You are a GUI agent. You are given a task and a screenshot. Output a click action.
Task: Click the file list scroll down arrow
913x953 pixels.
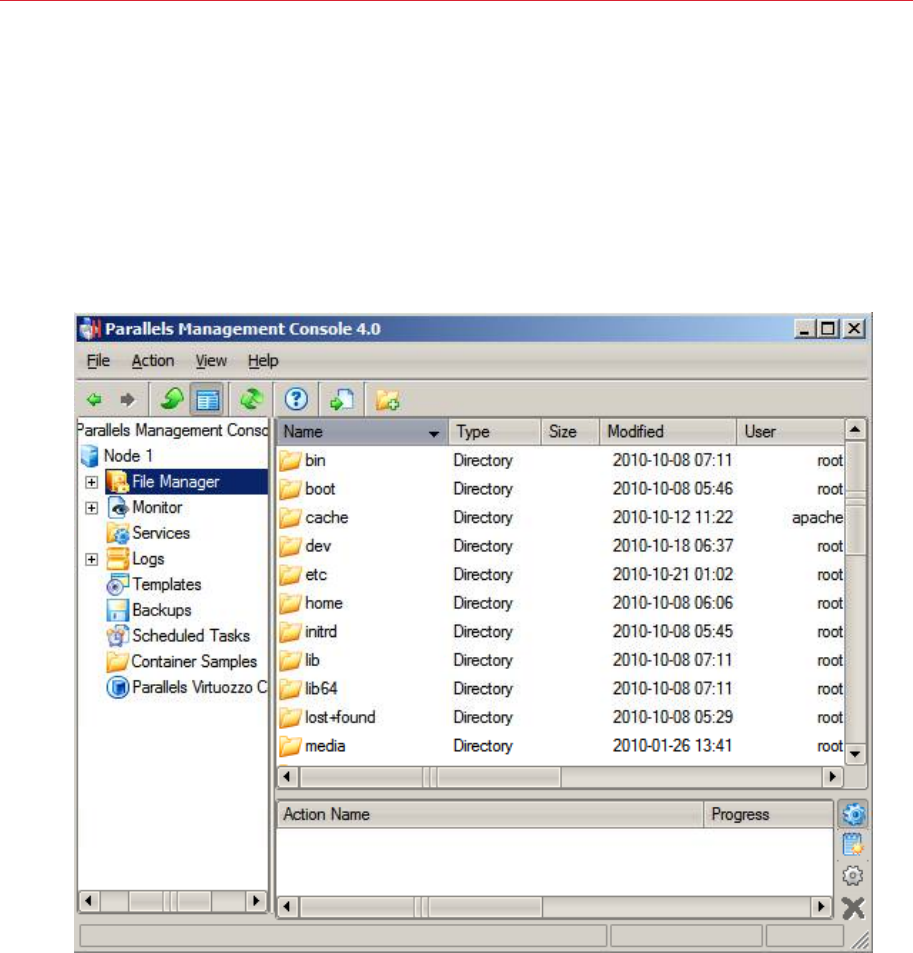(855, 754)
